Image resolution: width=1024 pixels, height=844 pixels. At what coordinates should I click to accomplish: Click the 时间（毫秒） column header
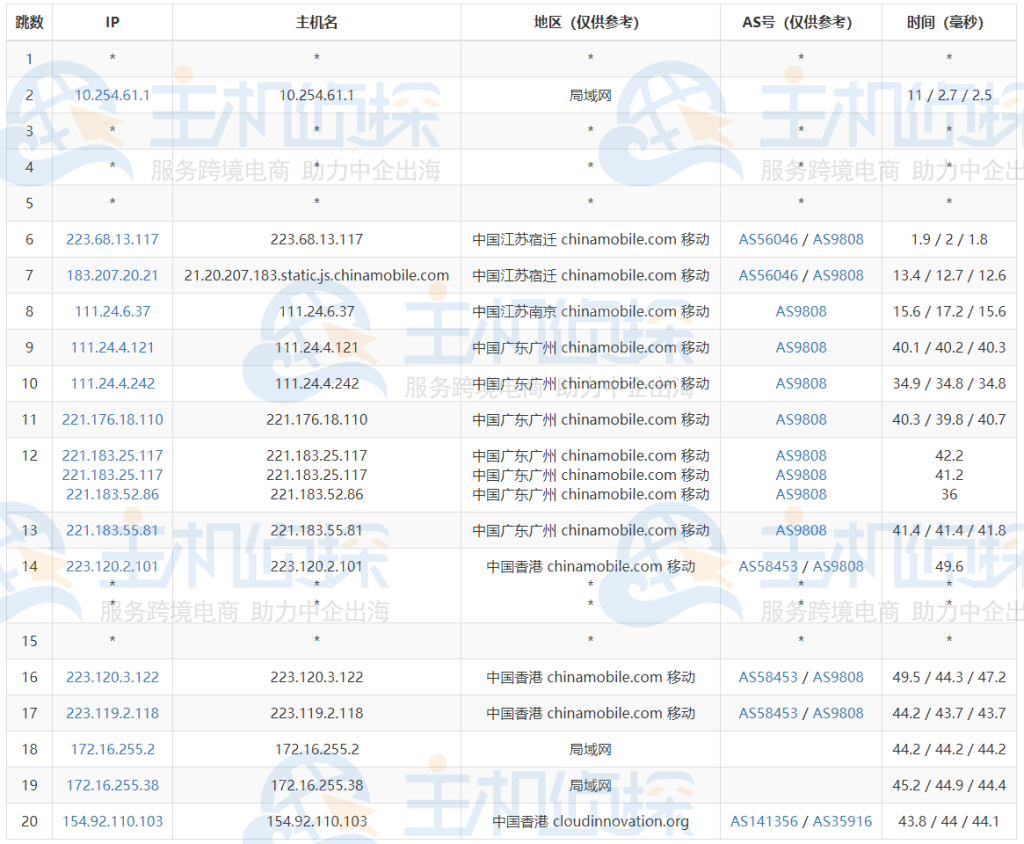[x=948, y=22]
